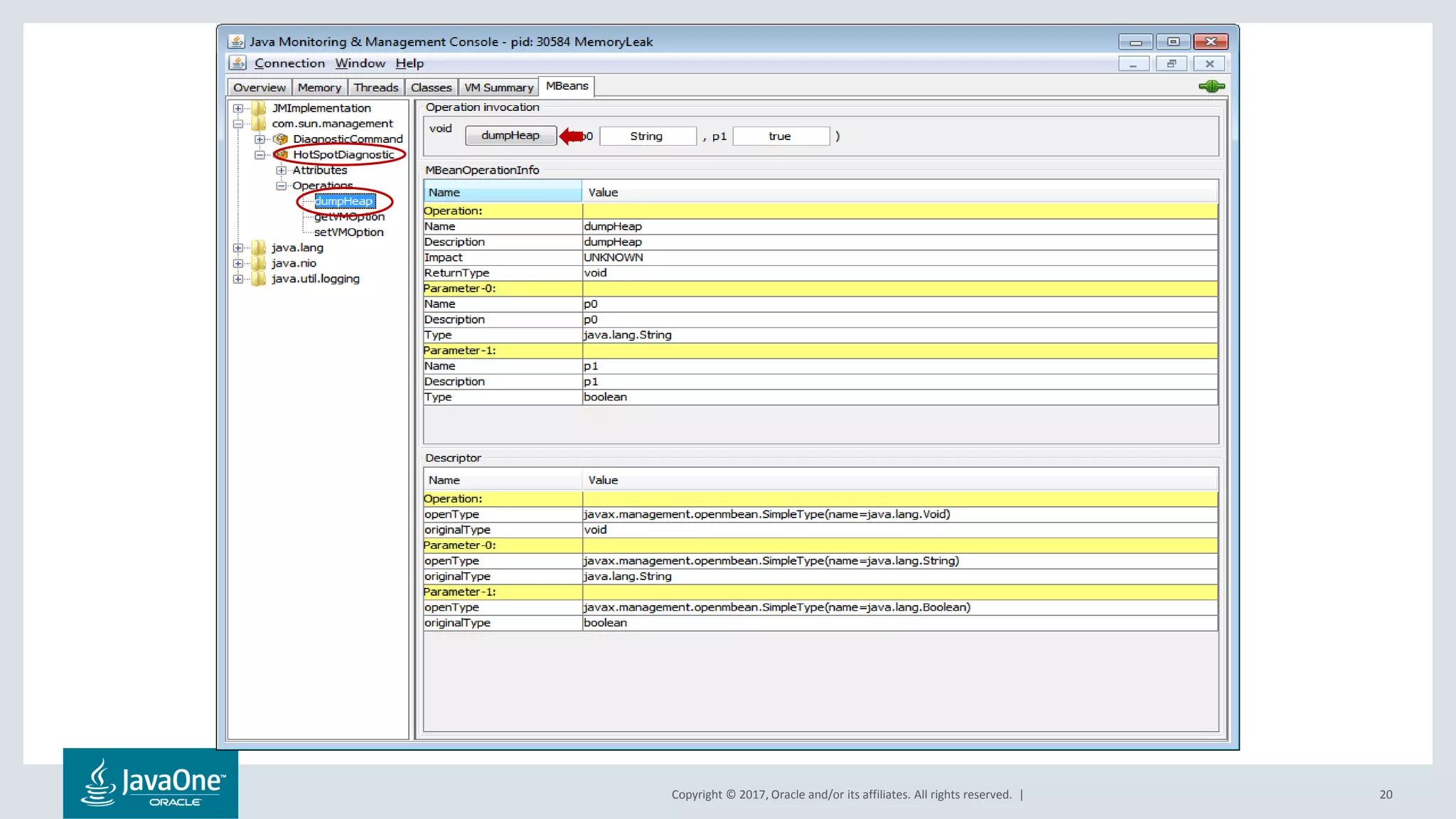Image resolution: width=1456 pixels, height=819 pixels.
Task: Minimize the inner console window
Action: (x=1134, y=64)
